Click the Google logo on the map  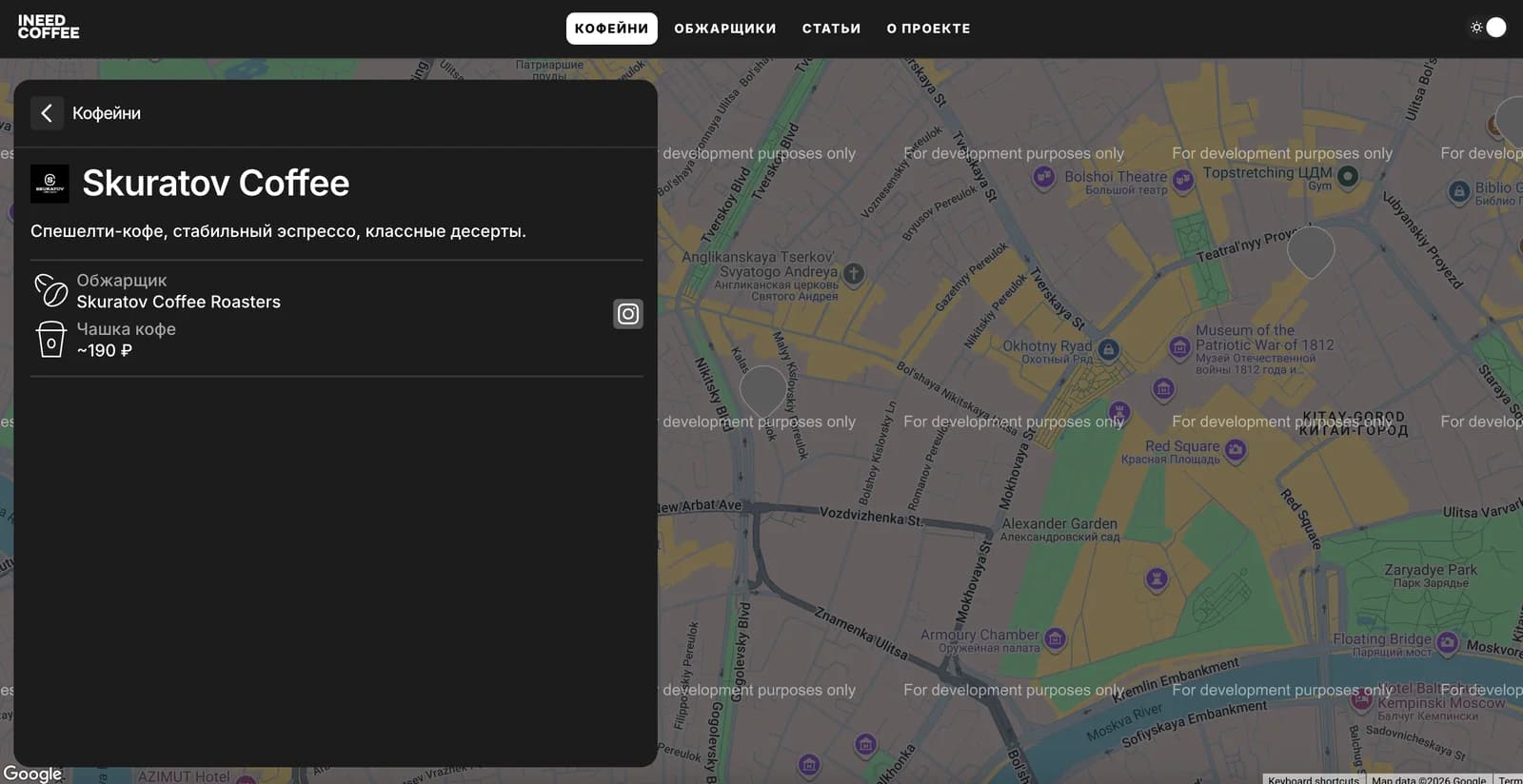point(32,774)
